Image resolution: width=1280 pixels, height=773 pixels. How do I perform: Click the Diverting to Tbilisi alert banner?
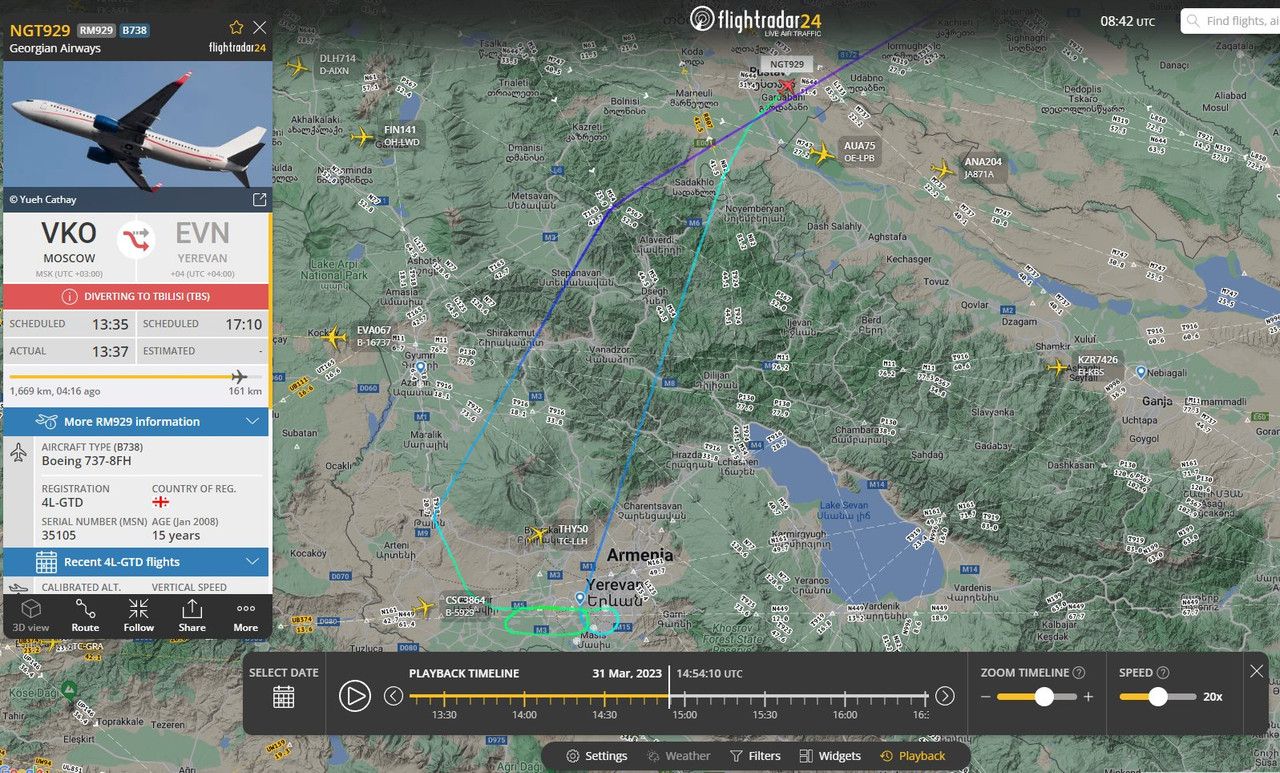(x=136, y=296)
